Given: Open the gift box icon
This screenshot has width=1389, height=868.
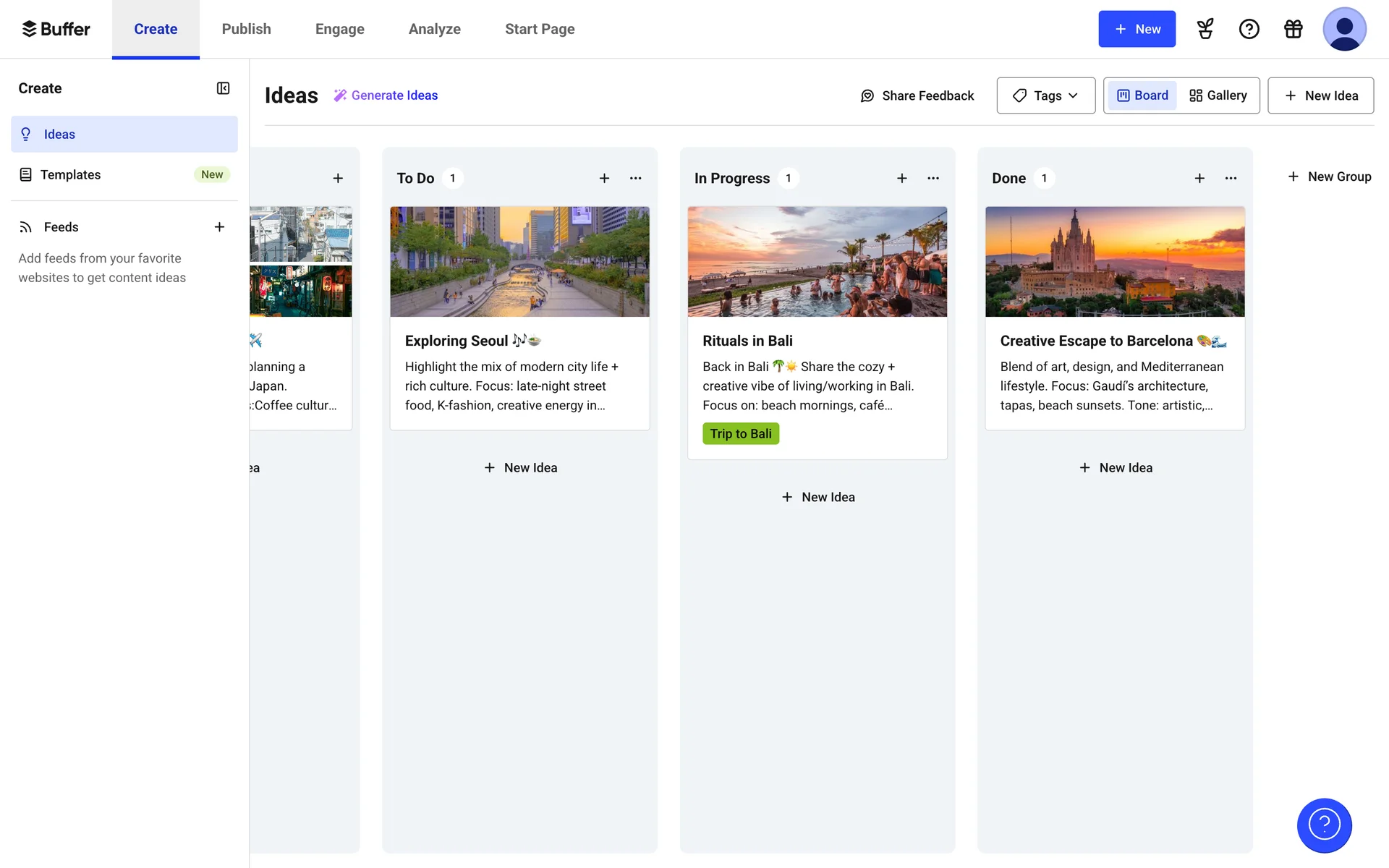Looking at the screenshot, I should [x=1293, y=29].
